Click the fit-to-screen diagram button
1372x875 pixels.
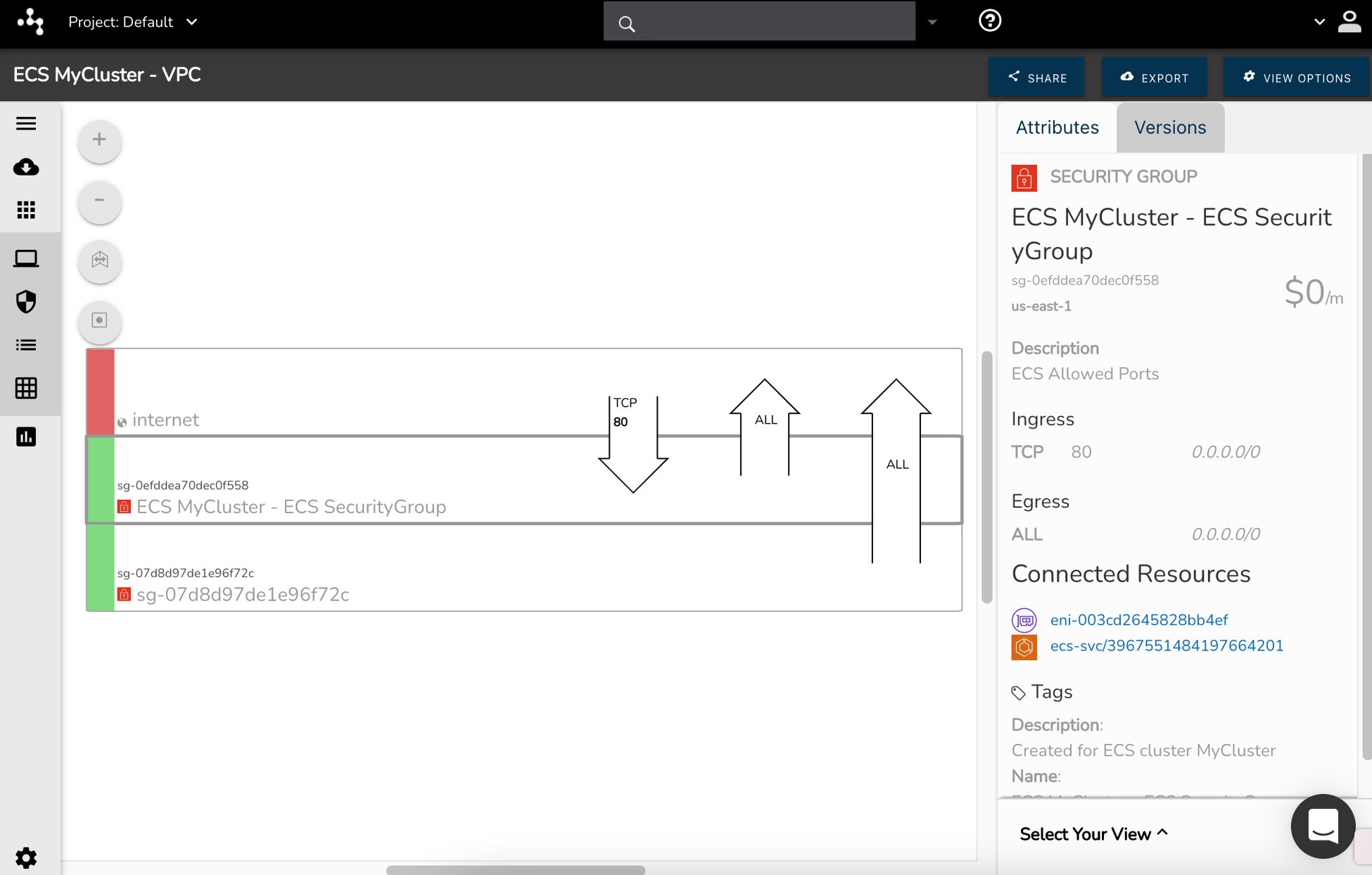coord(99,260)
